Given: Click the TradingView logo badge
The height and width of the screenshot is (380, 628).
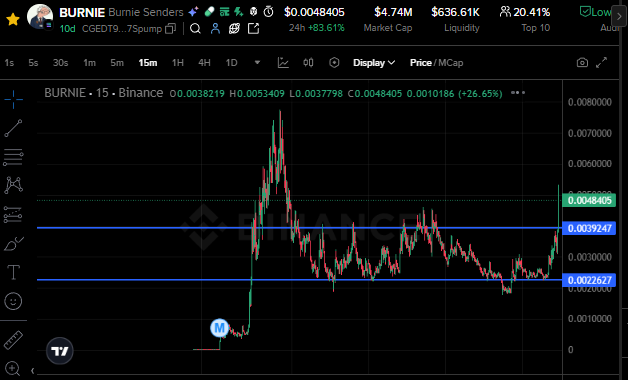Looking at the screenshot, I should 60,351.
